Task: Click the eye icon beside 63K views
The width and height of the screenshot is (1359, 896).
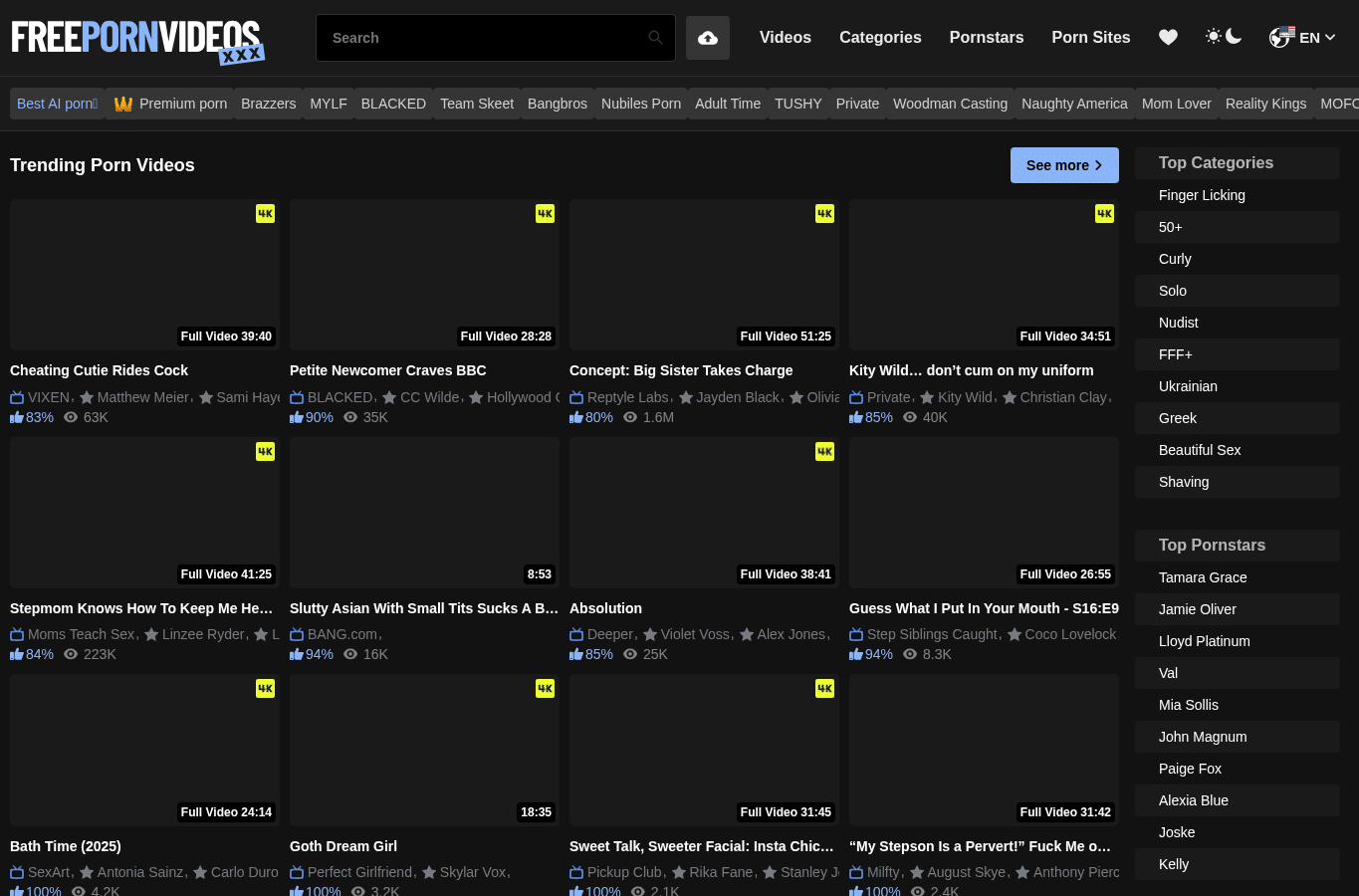Action: click(x=71, y=417)
